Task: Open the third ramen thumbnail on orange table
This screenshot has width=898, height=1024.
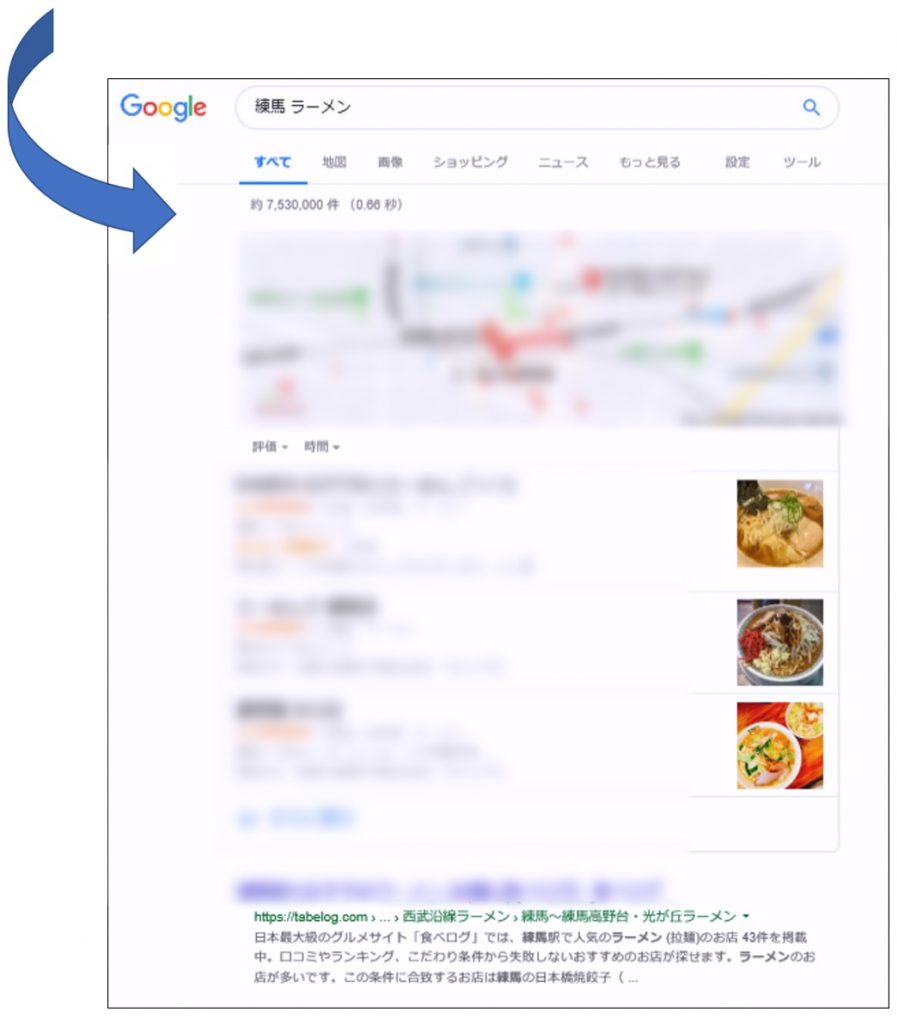Action: pos(780,745)
